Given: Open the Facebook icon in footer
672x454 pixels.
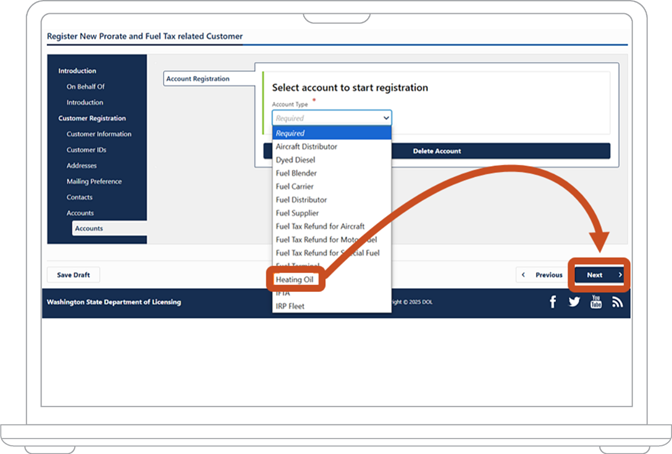Looking at the screenshot, I should coord(553,302).
